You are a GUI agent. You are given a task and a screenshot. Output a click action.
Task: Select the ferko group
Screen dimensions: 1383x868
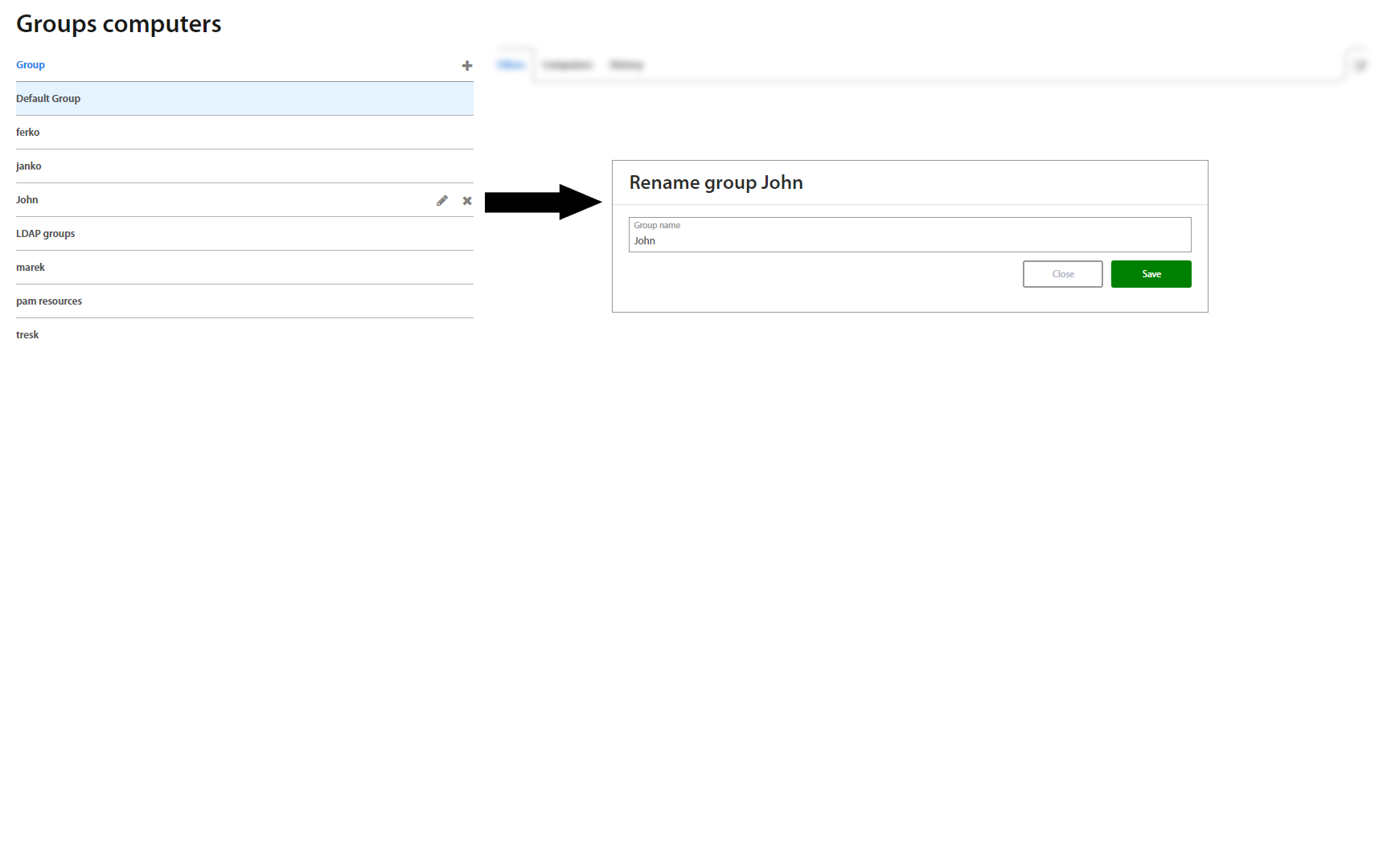28,133
